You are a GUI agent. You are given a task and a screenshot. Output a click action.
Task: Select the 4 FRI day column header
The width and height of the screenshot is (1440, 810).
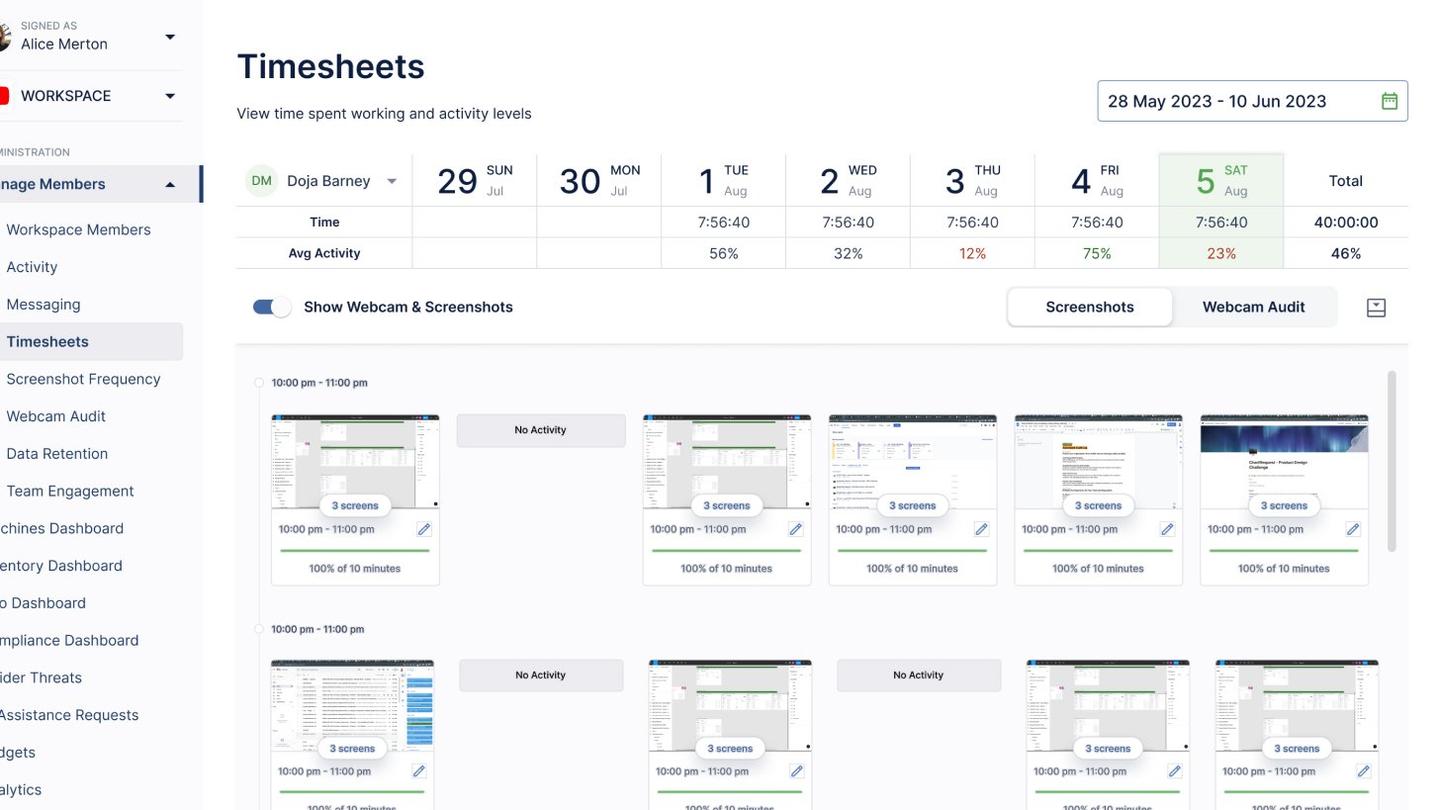(1097, 181)
